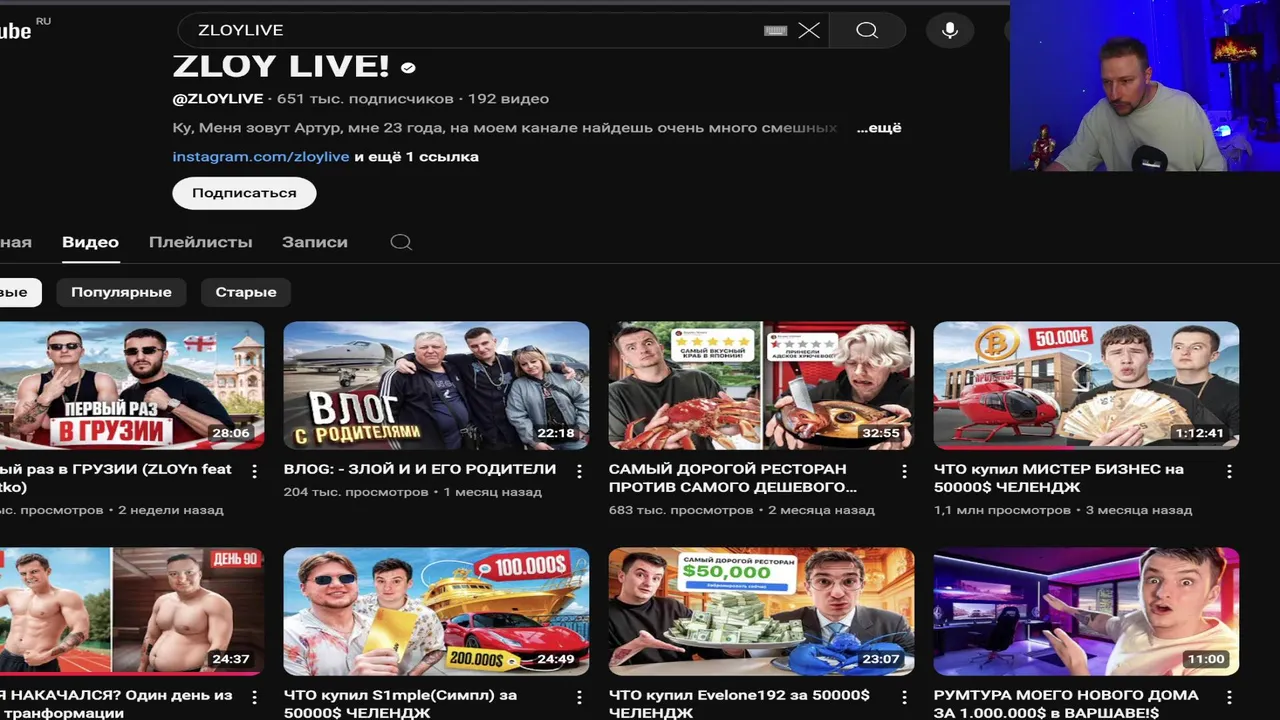
Task: Click '1,1 млн просмотров' under МИСТЕР БИЗНЕС
Action: click(x=1002, y=510)
